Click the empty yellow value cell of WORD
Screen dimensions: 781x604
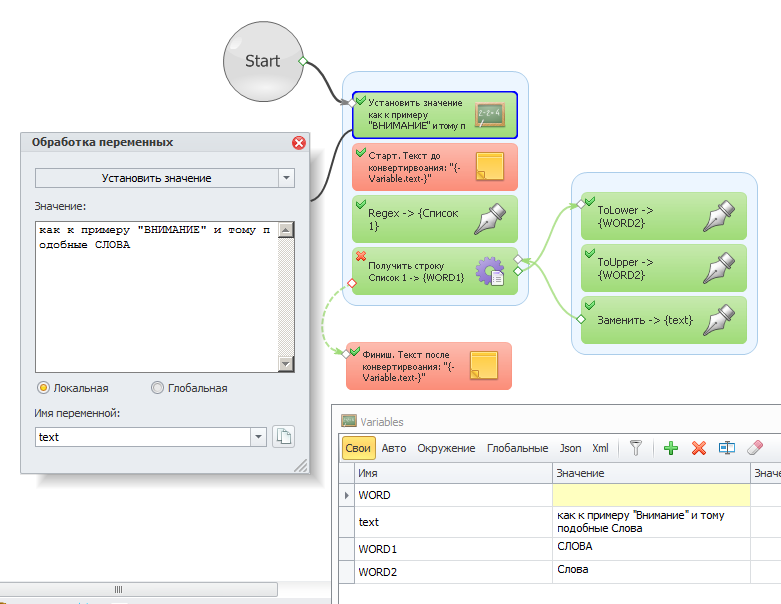pyautogui.click(x=651, y=495)
